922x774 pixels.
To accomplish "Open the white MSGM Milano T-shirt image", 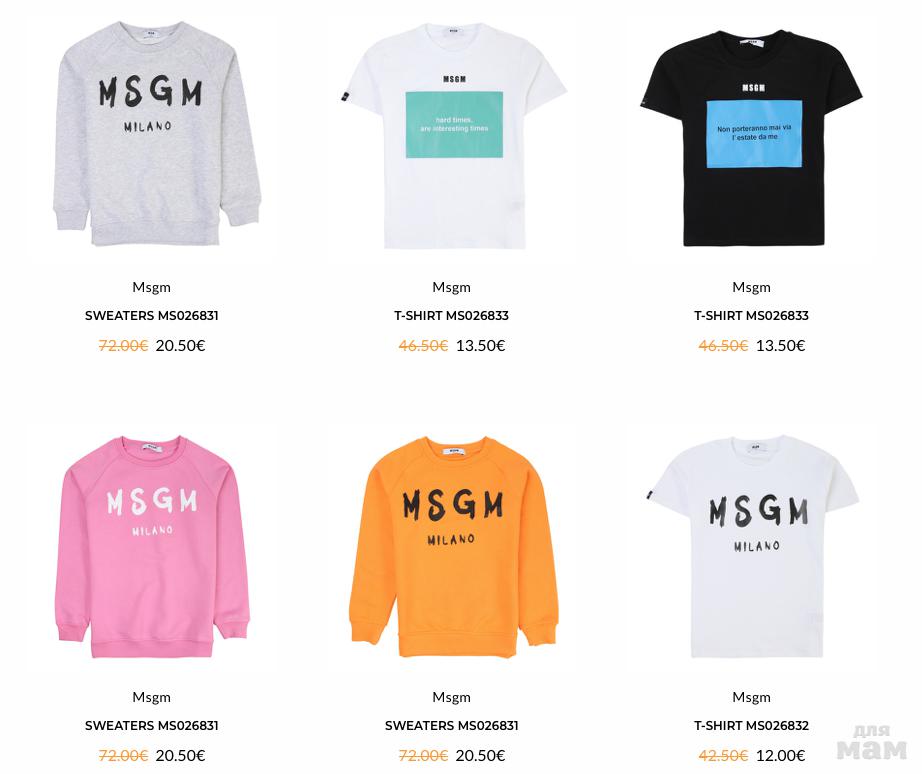I will click(753, 546).
